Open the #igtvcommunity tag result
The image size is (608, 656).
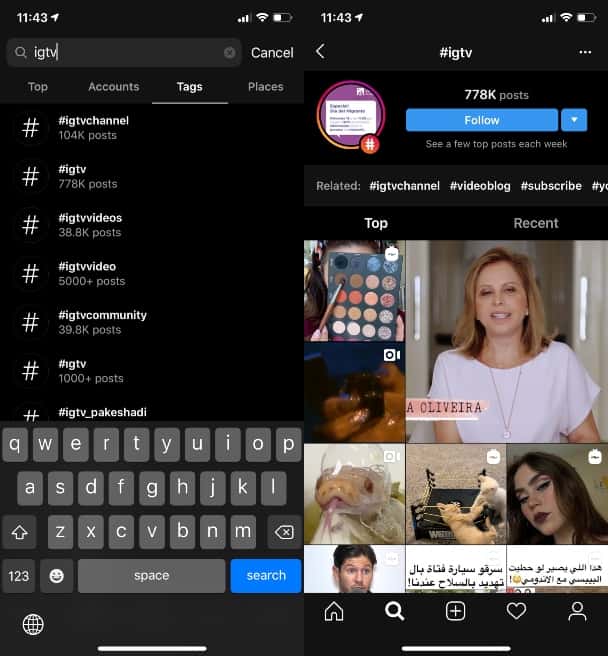coord(152,322)
